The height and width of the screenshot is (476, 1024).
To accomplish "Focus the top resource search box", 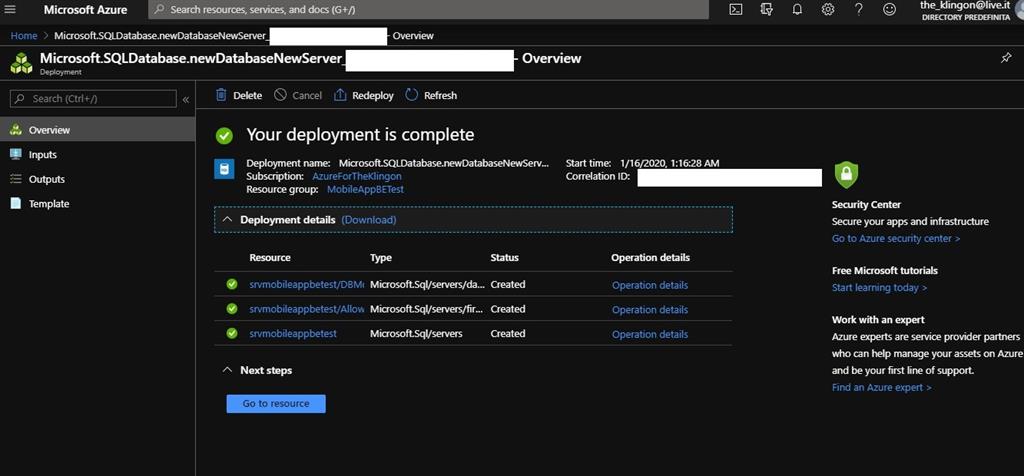I will 428,10.
